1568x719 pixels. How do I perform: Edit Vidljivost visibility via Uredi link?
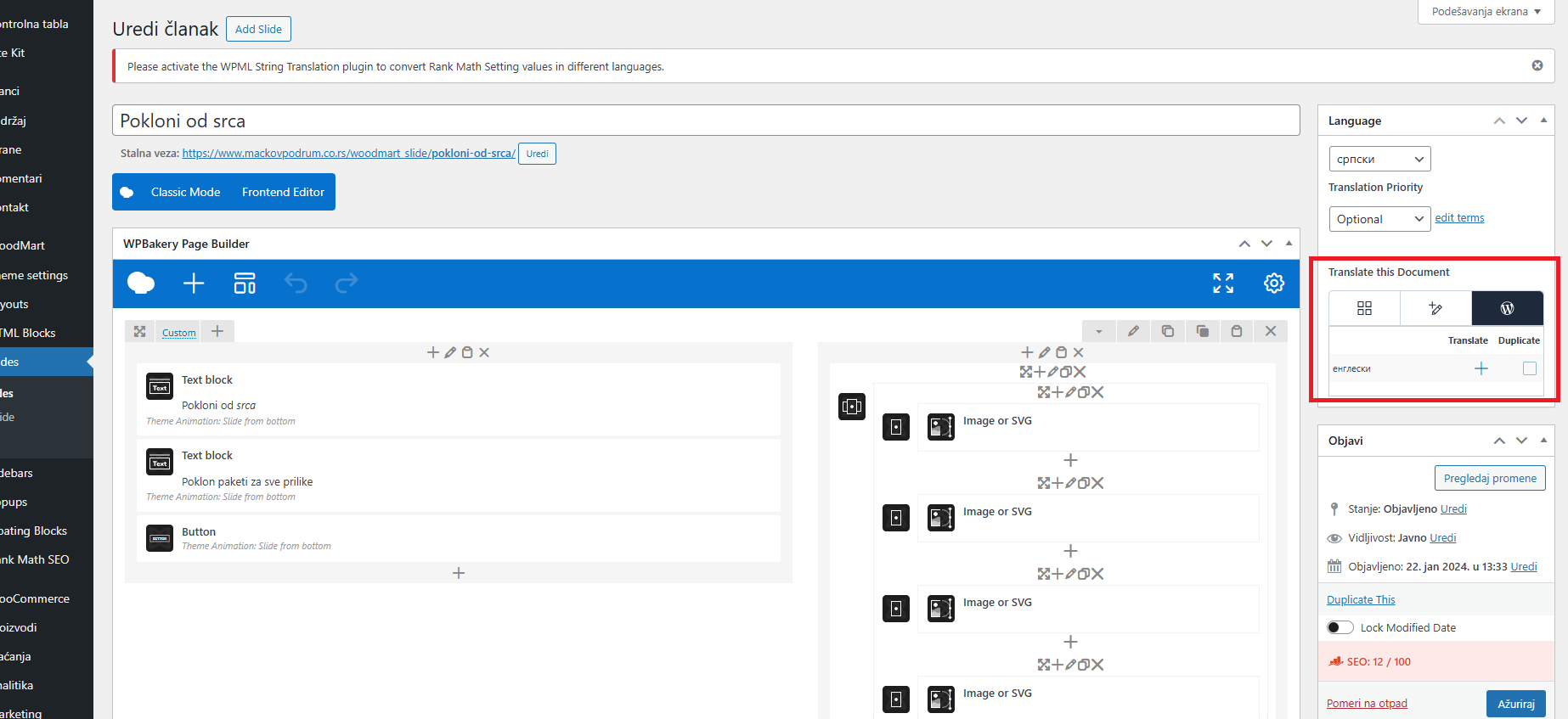pyautogui.click(x=1442, y=537)
